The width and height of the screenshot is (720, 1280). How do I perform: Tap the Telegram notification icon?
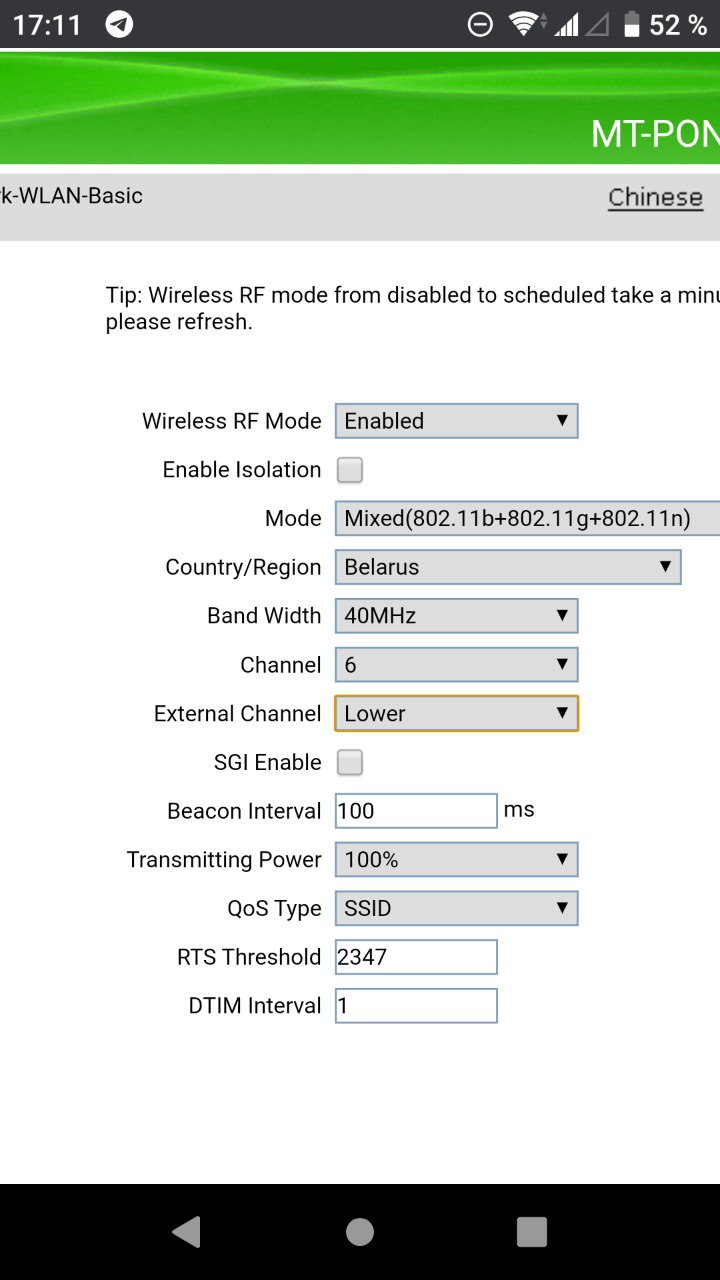(119, 24)
